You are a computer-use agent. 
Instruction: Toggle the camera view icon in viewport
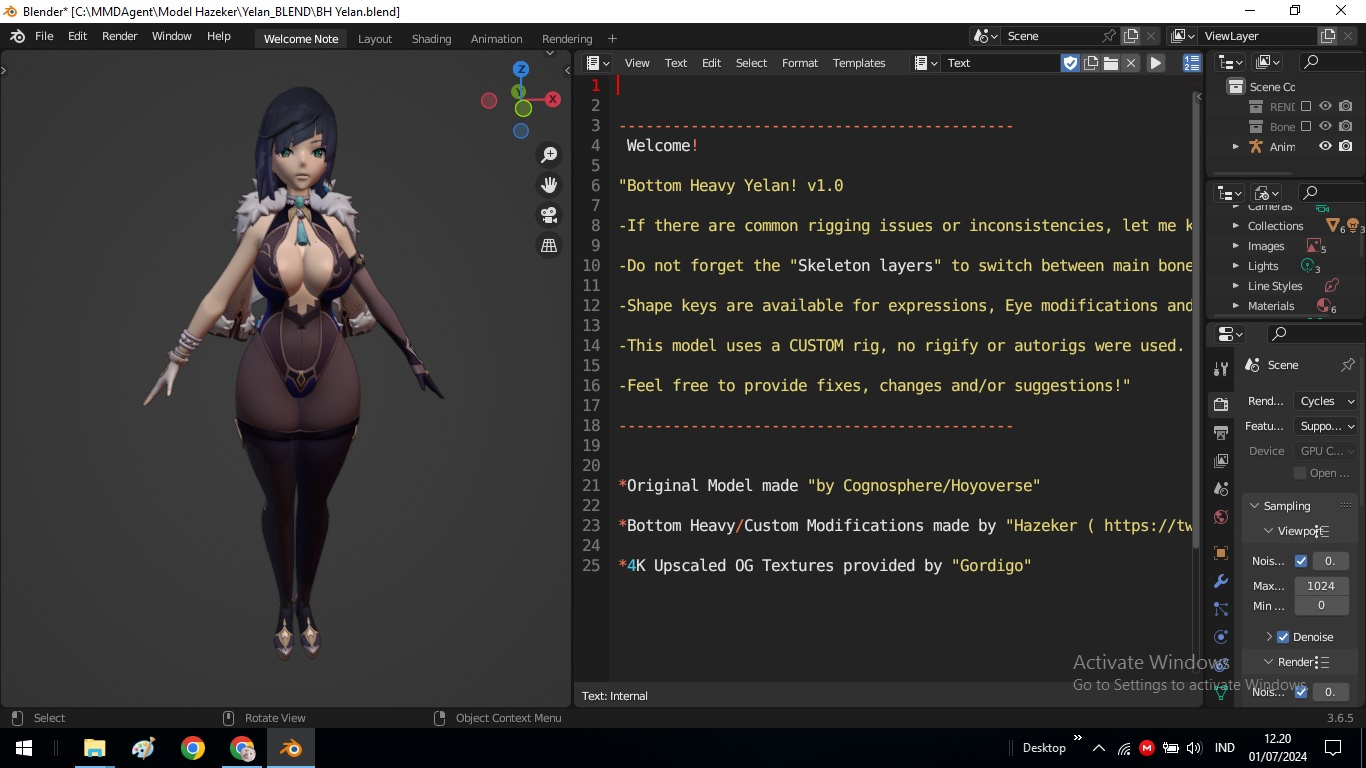tap(549, 215)
